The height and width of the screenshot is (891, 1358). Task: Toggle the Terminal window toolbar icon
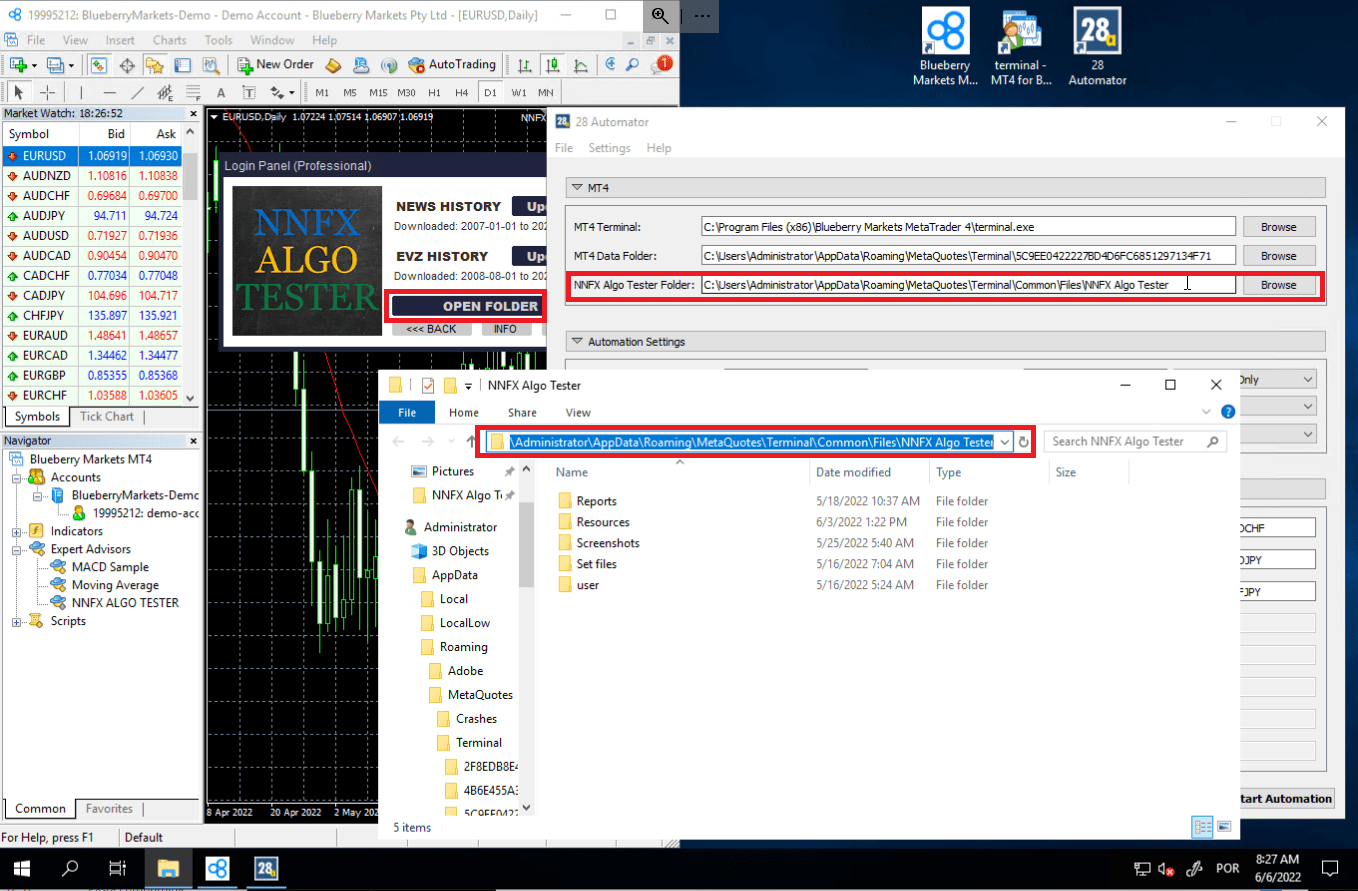pos(182,65)
